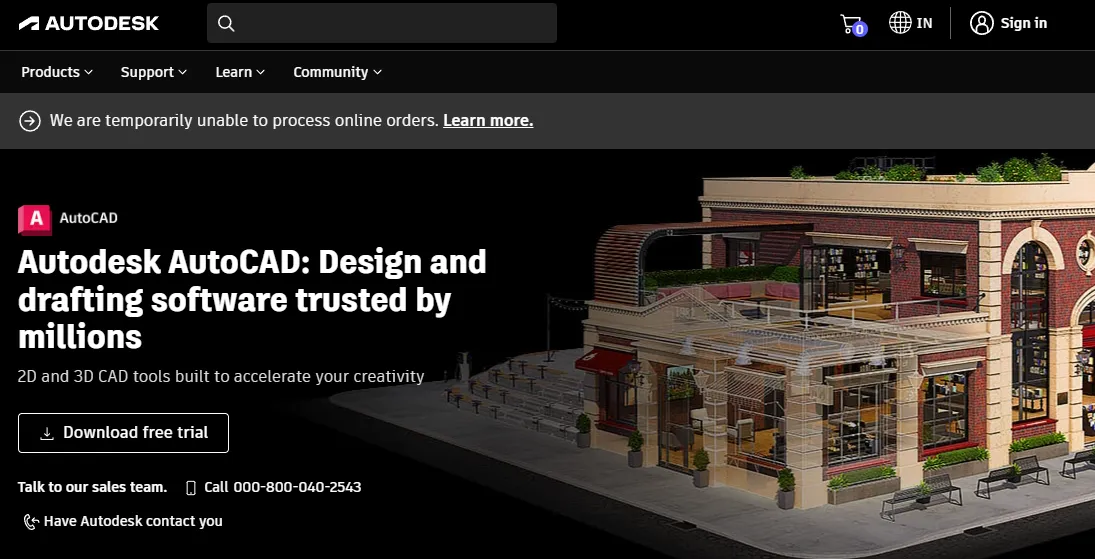
Task: Click the mobile phone icon beside Call
Action: [191, 488]
